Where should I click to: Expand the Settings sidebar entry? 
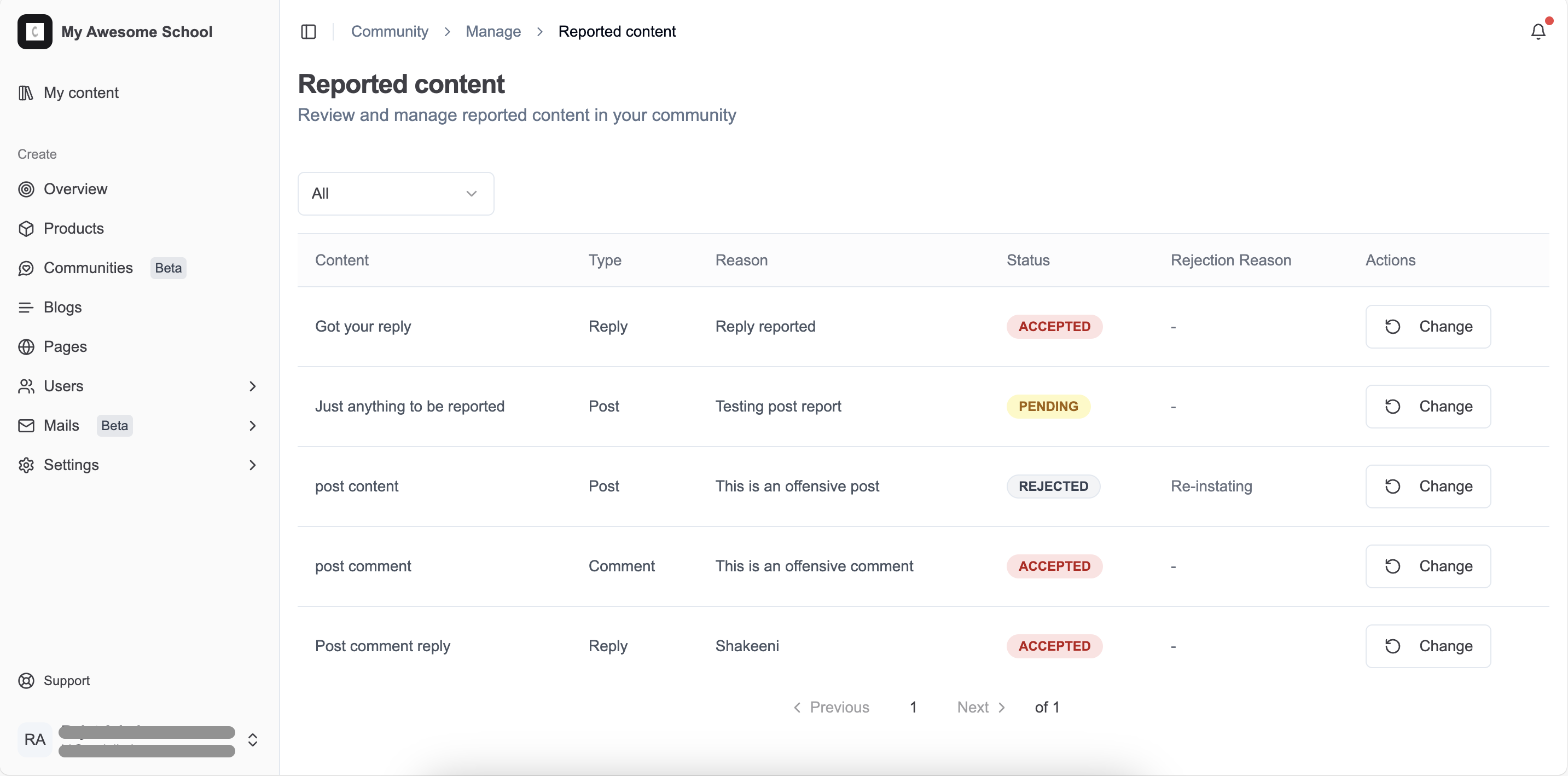click(x=253, y=465)
